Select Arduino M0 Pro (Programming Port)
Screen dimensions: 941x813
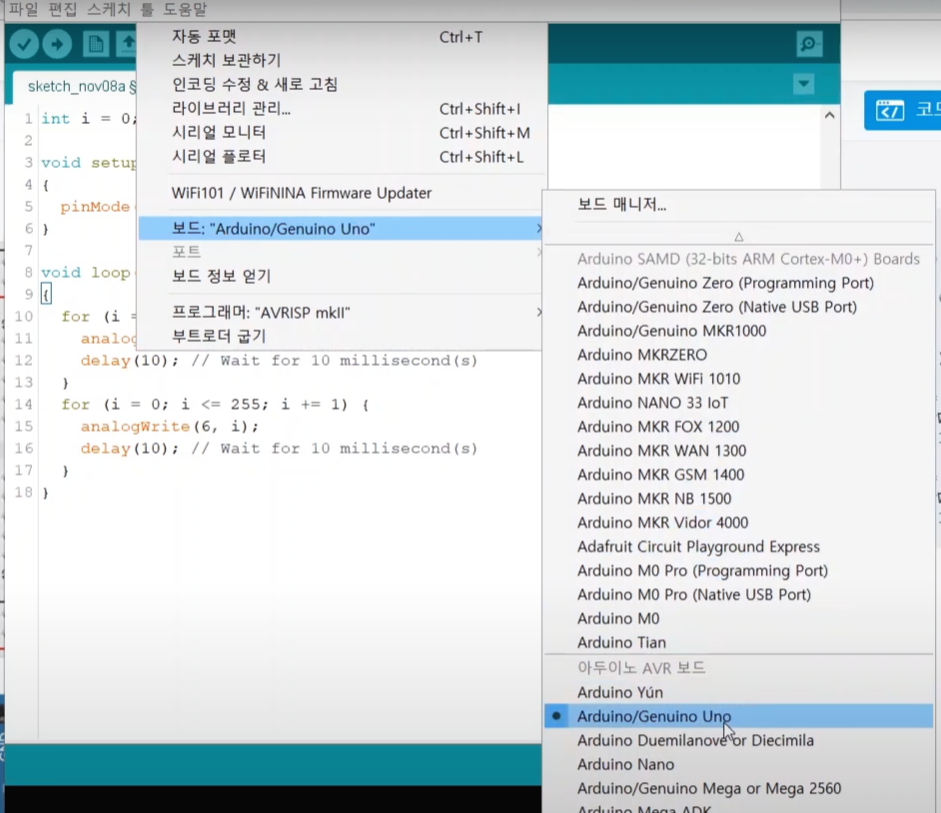pos(739,571)
